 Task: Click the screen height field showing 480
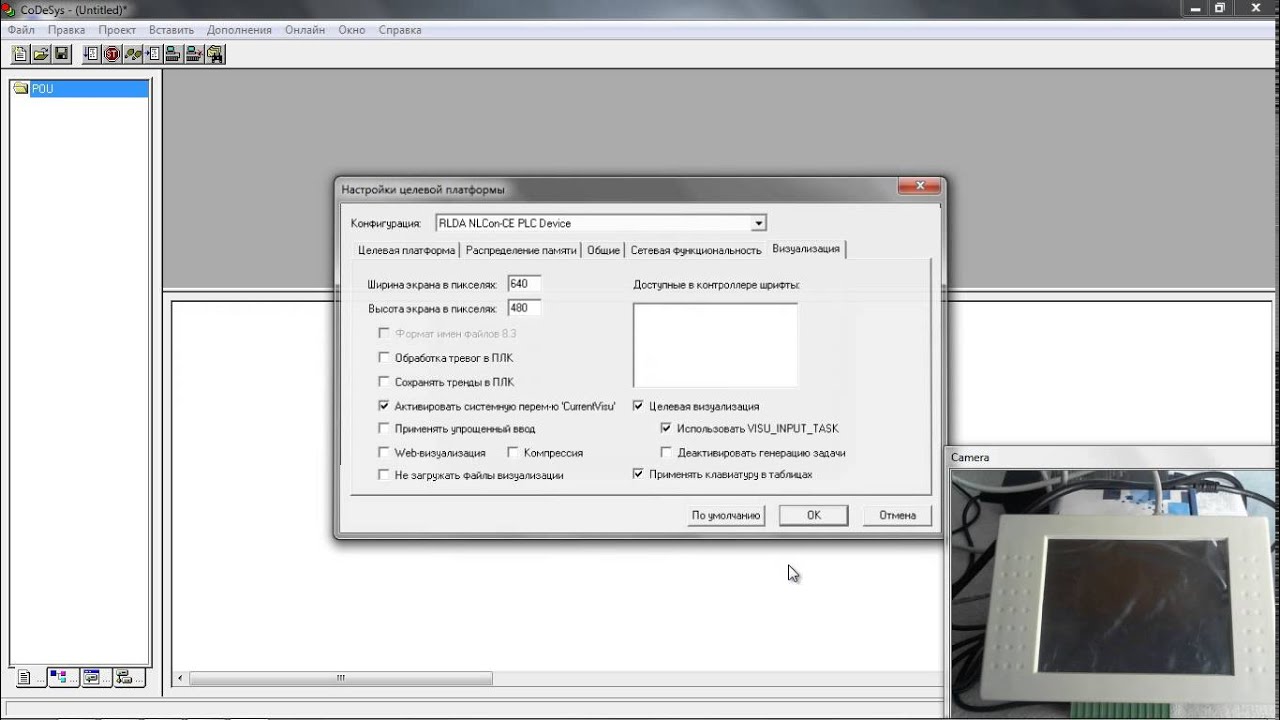[x=524, y=308]
